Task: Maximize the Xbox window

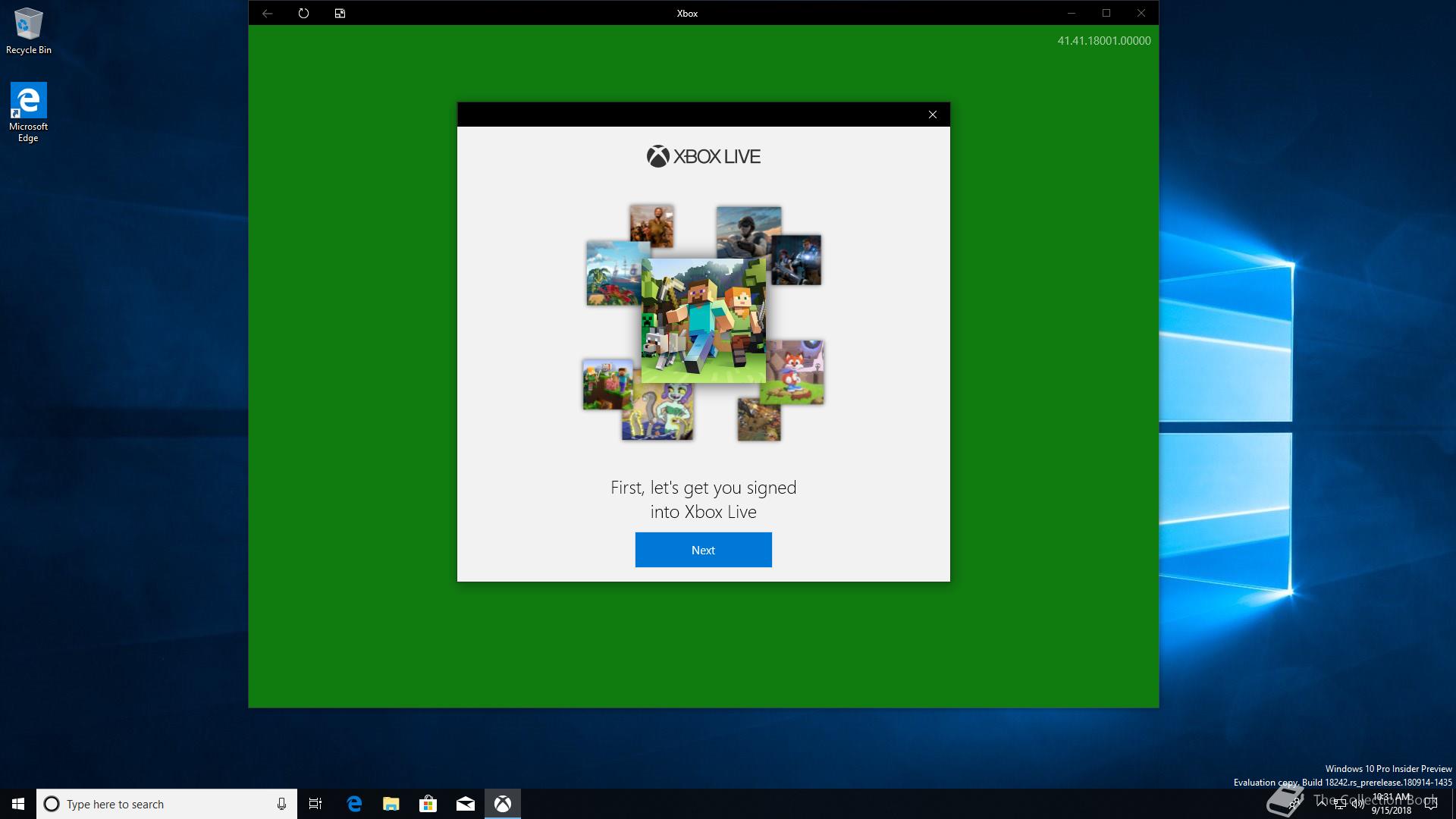Action: (x=1106, y=13)
